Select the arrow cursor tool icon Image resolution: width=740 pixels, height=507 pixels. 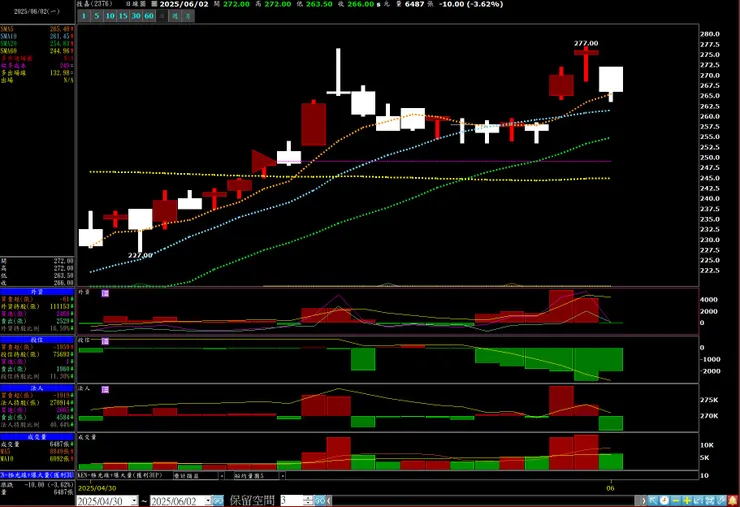pyautogui.click(x=653, y=500)
